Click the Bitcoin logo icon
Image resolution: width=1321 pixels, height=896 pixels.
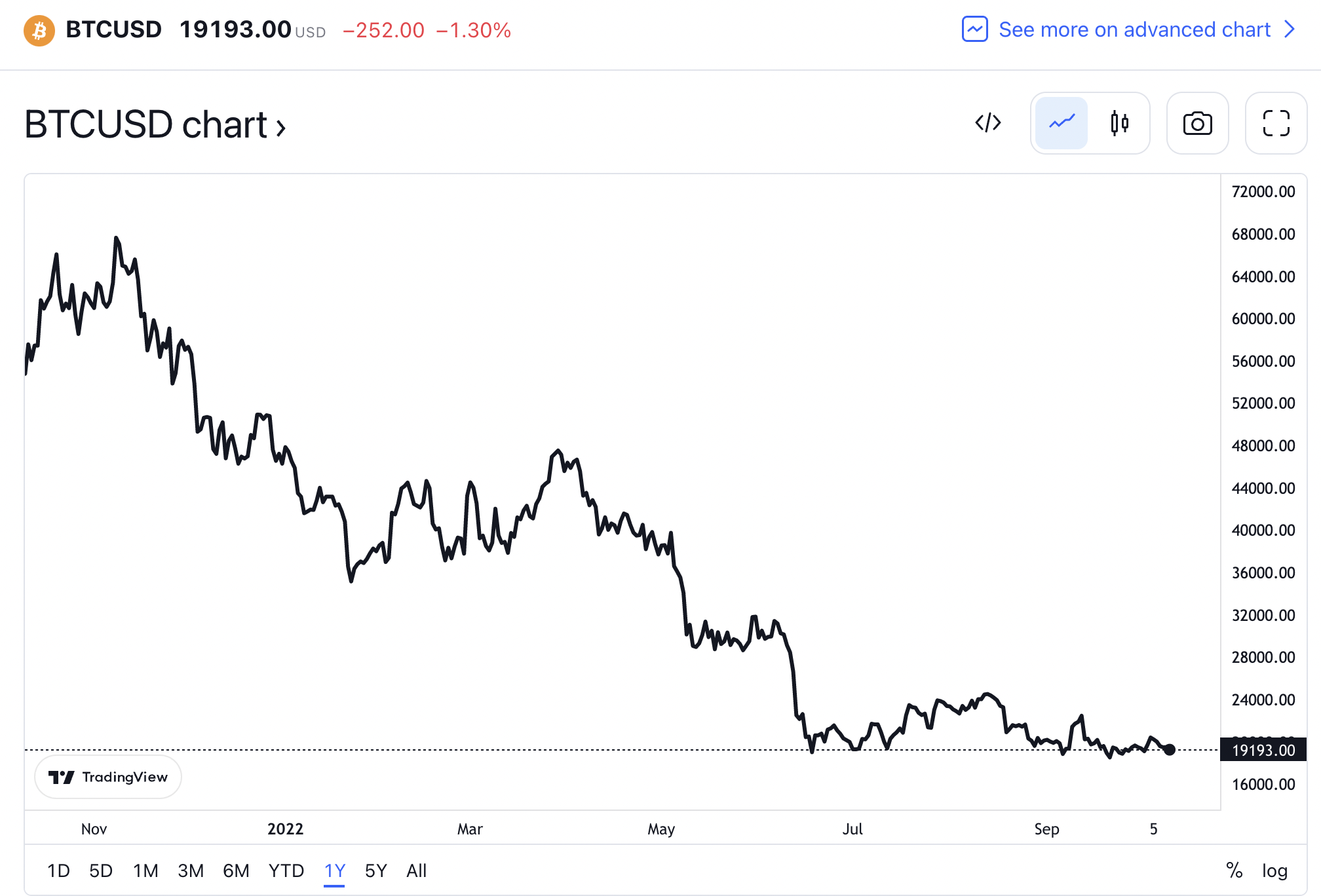(39, 30)
